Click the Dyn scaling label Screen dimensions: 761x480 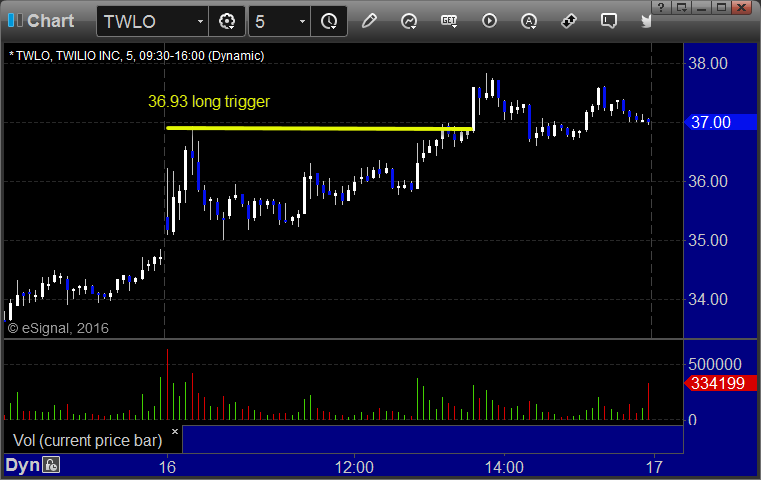tap(22, 465)
